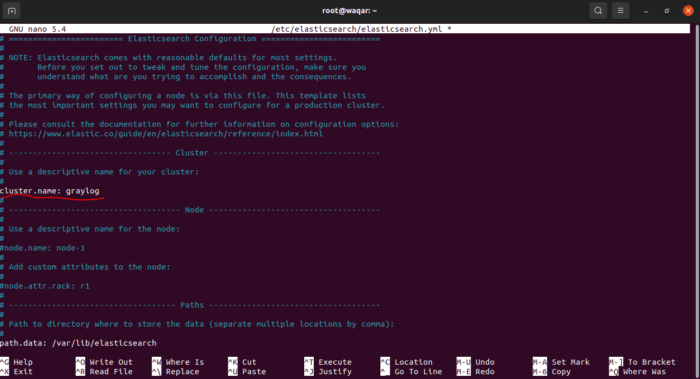This screenshot has width=700, height=379.
Task: Click the terminal search icon
Action: click(598, 11)
